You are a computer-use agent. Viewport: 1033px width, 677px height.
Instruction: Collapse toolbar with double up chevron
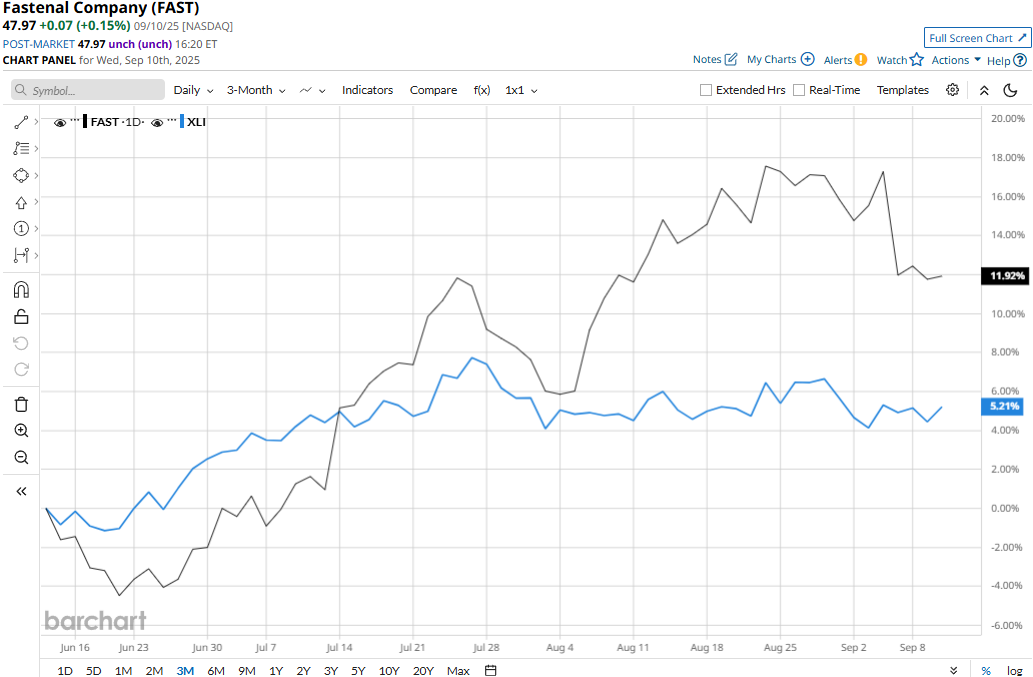pyautogui.click(x=984, y=90)
